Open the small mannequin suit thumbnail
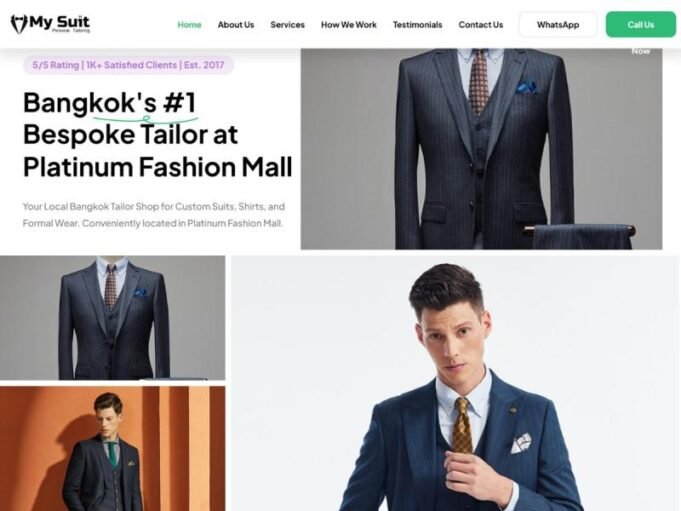The width and height of the screenshot is (681, 511). click(x=112, y=318)
